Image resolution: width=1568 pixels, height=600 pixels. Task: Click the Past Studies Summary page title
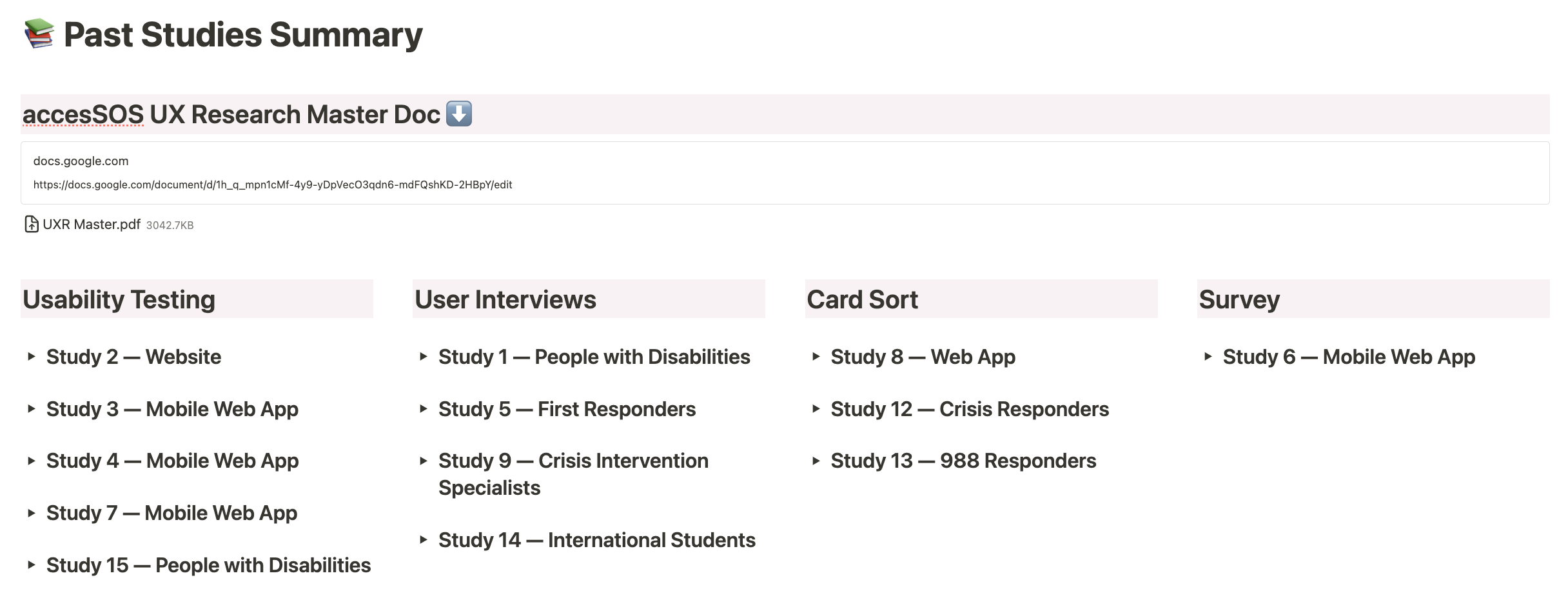tap(242, 35)
